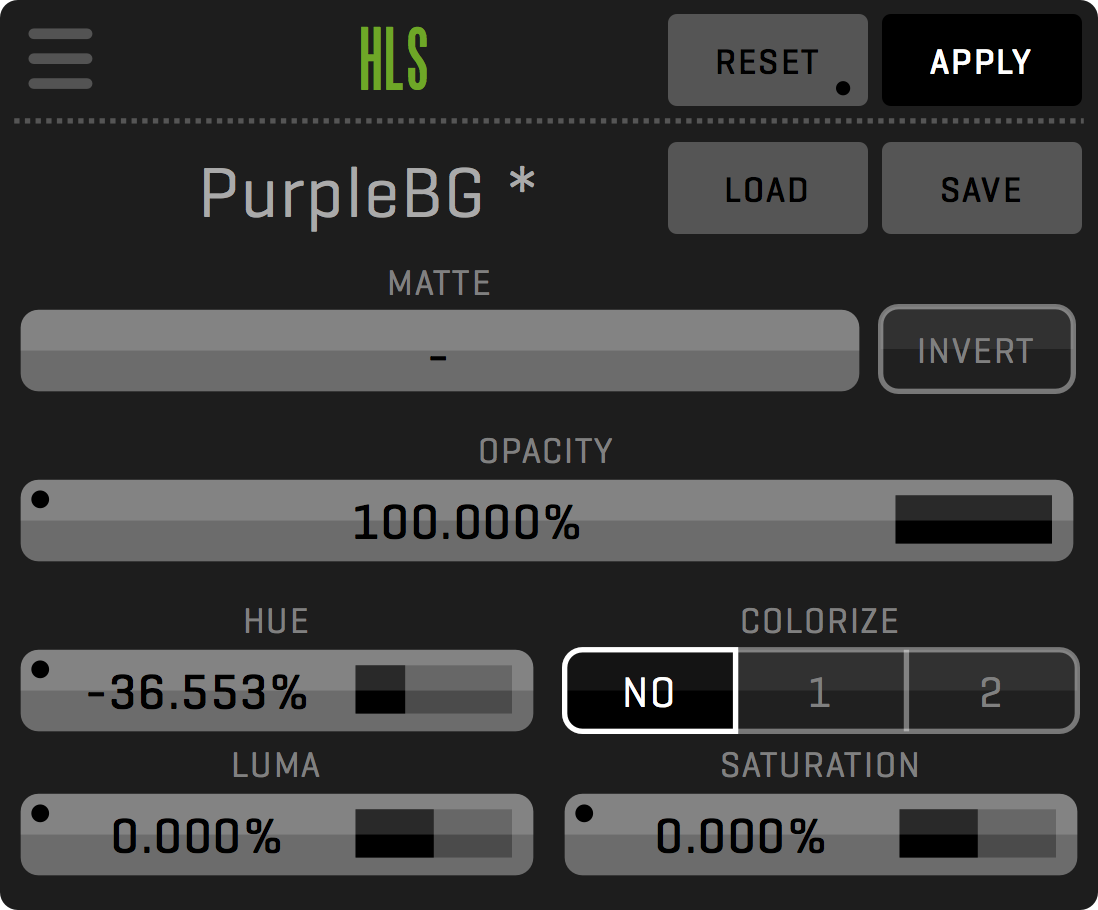1098x910 pixels.
Task: Save the preset with Save button
Action: pos(981,188)
